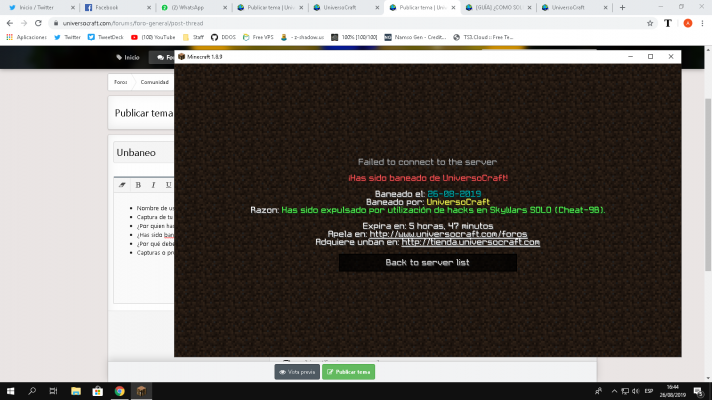Image resolution: width=712 pixels, height=400 pixels.
Task: Reload the current page
Action: (x=38, y=23)
